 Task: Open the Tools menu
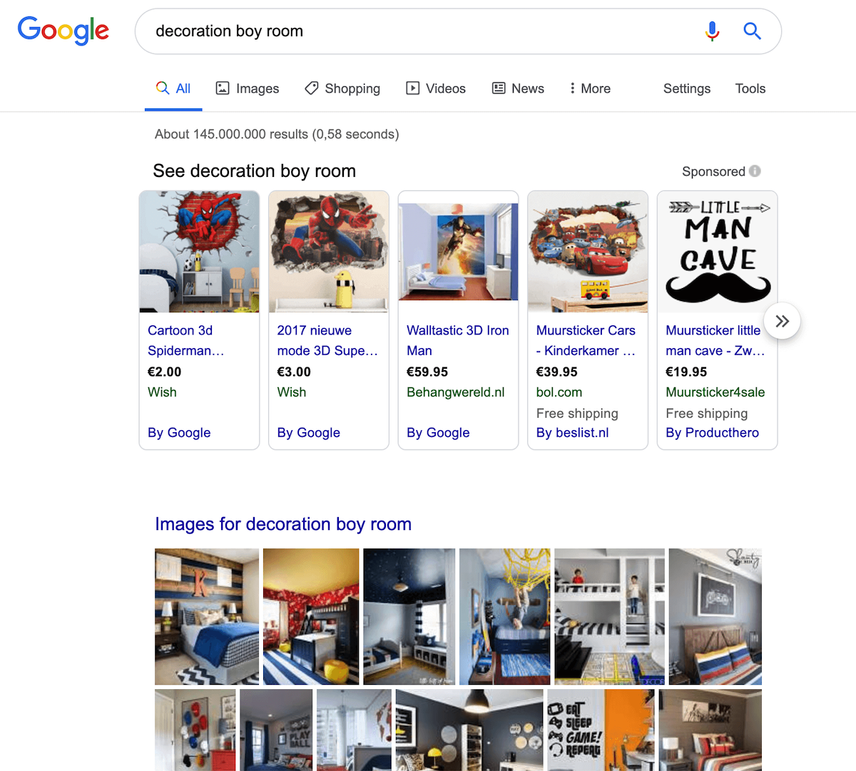coord(750,88)
